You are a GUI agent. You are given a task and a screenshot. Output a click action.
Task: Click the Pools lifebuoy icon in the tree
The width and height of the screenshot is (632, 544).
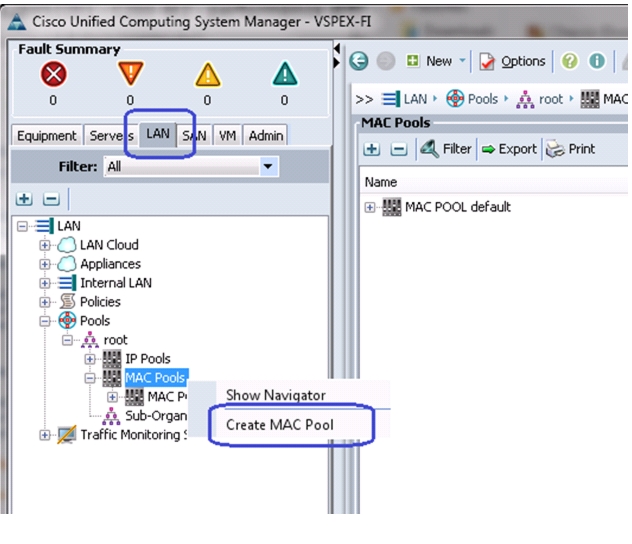tap(67, 321)
